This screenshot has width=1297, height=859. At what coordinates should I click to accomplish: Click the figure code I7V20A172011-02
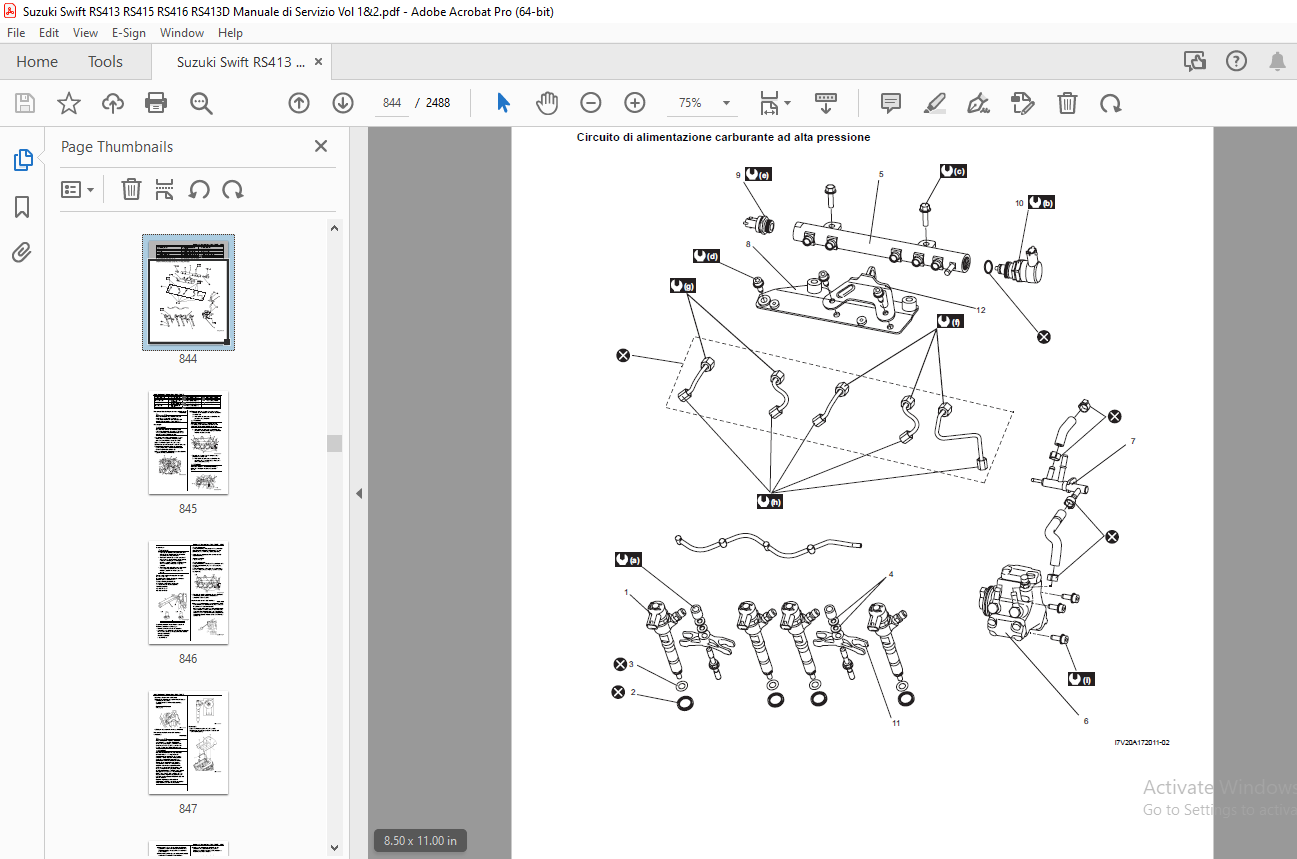point(1142,743)
